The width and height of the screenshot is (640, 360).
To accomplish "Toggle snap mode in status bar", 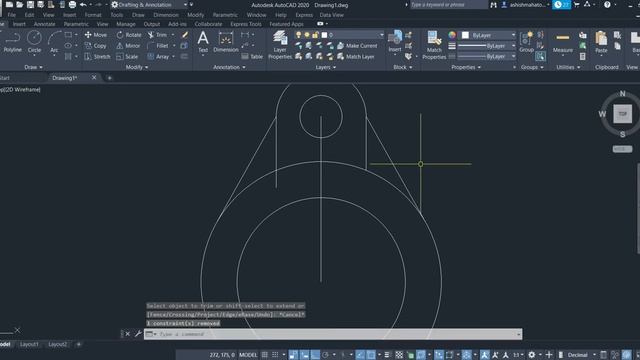I will (275, 355).
